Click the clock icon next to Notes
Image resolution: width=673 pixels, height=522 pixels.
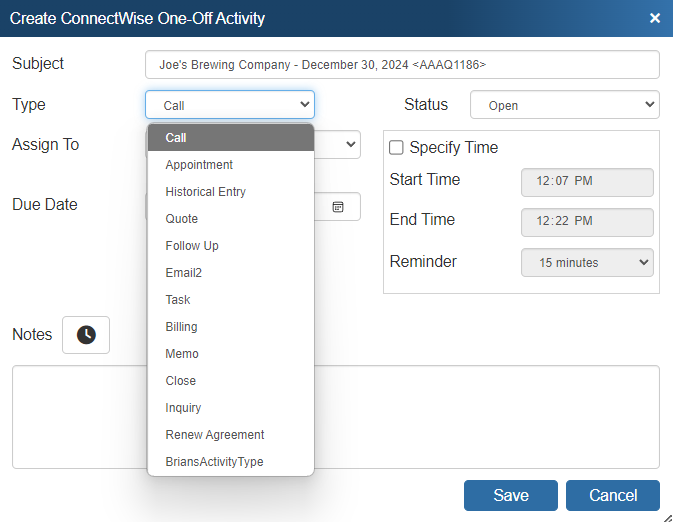(86, 335)
